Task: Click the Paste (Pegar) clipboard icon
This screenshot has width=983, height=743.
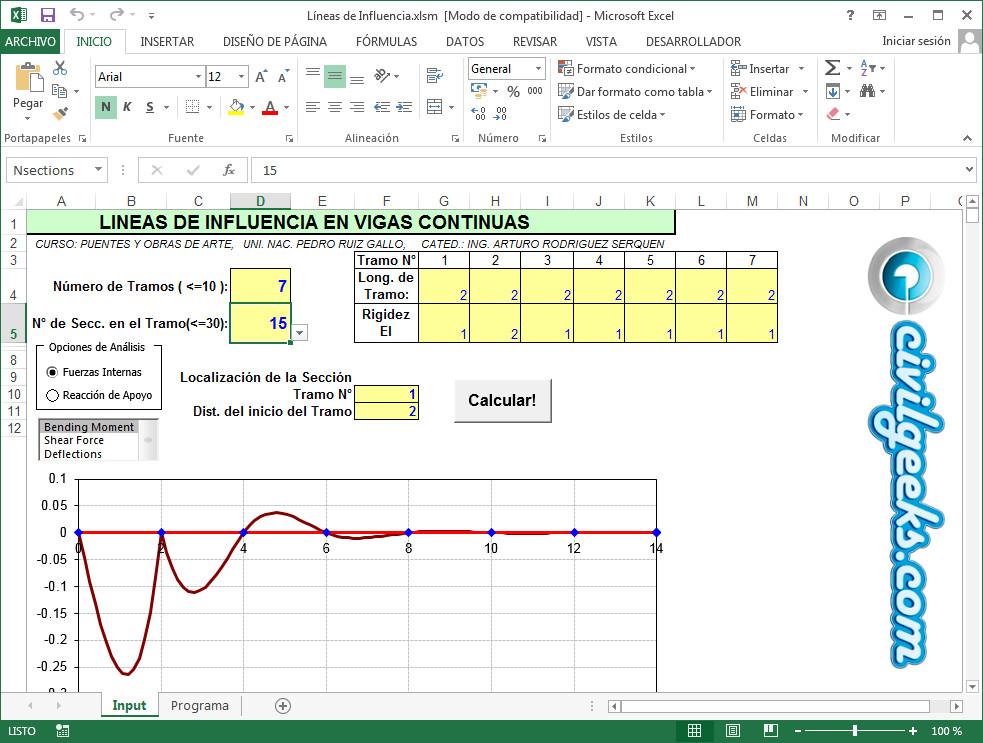Action: tap(28, 78)
